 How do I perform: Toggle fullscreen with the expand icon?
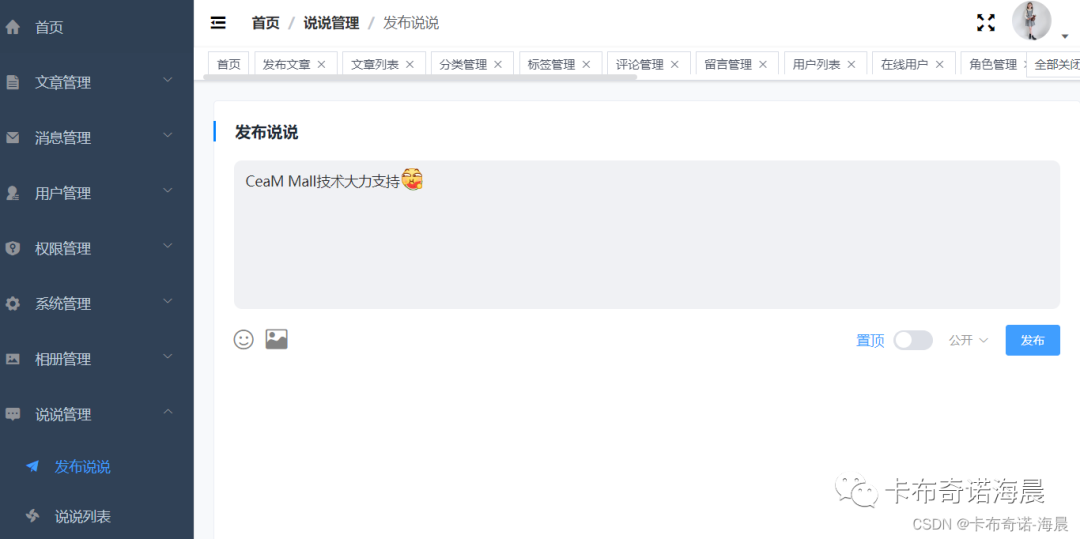(986, 23)
